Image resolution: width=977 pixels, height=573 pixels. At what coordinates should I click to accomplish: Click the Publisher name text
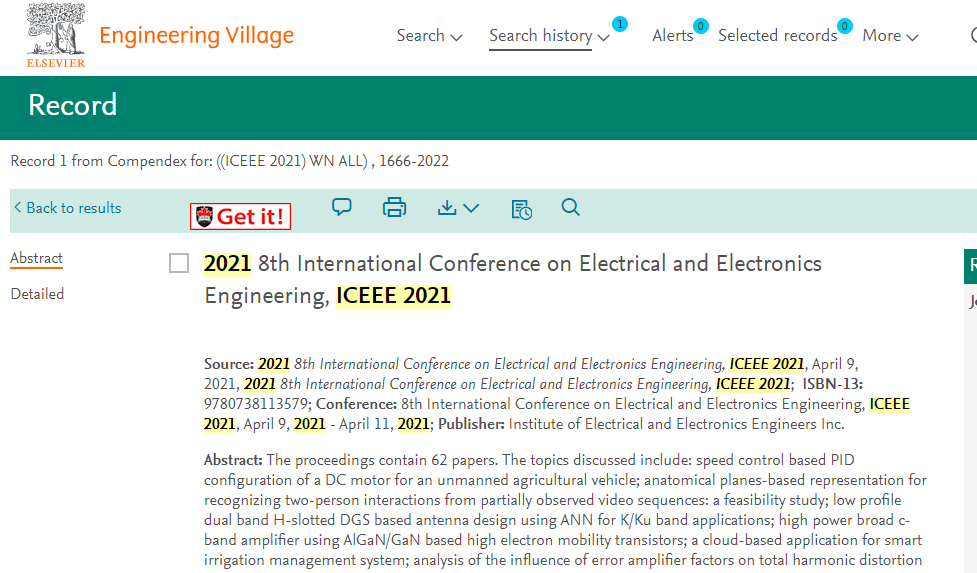(677, 424)
